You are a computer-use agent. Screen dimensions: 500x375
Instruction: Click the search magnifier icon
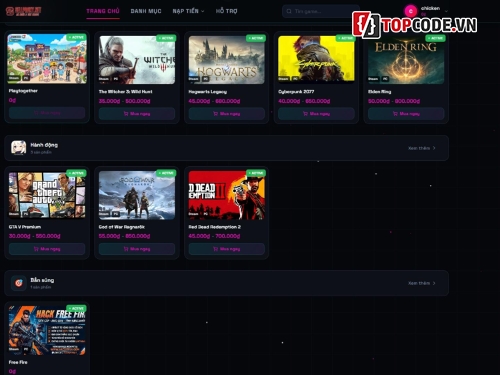pyautogui.click(x=289, y=11)
